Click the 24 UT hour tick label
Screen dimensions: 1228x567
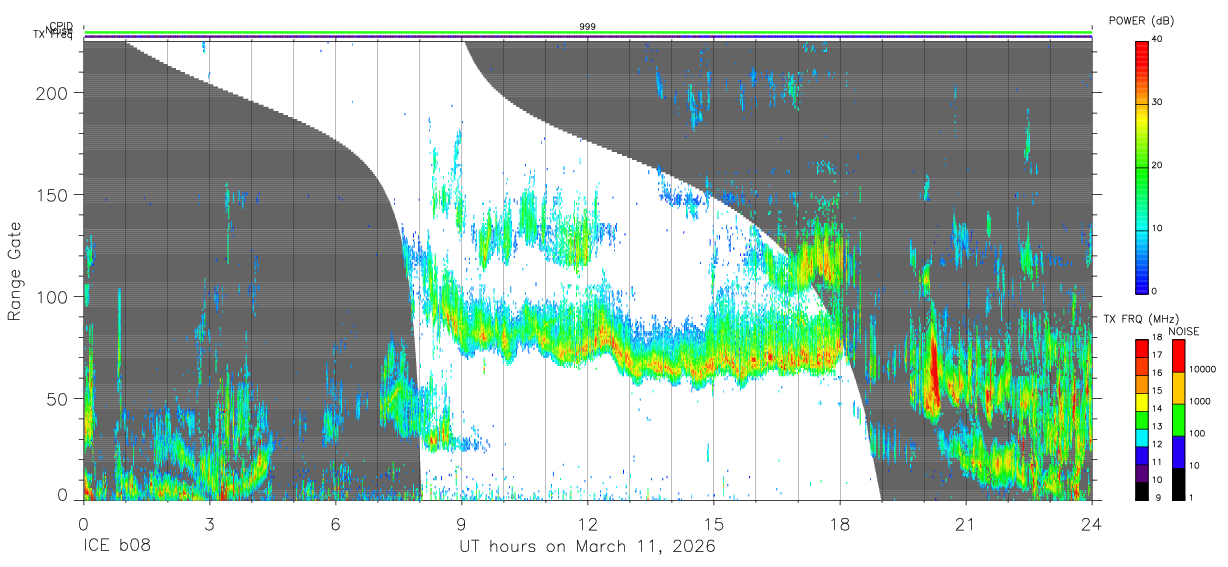(1092, 524)
